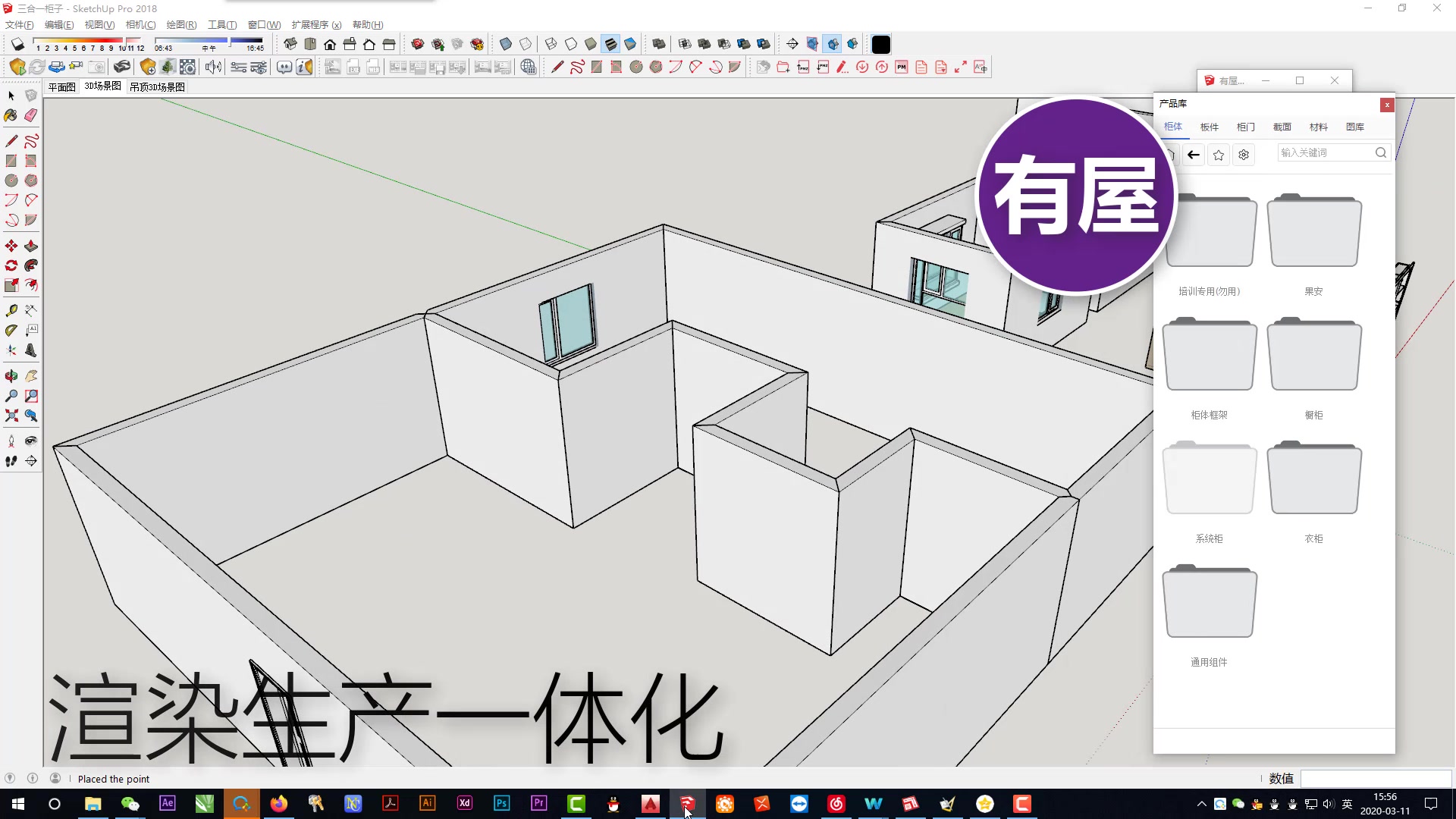This screenshot has height=819, width=1456.
Task: Select the Rotate tool
Action: 11,265
